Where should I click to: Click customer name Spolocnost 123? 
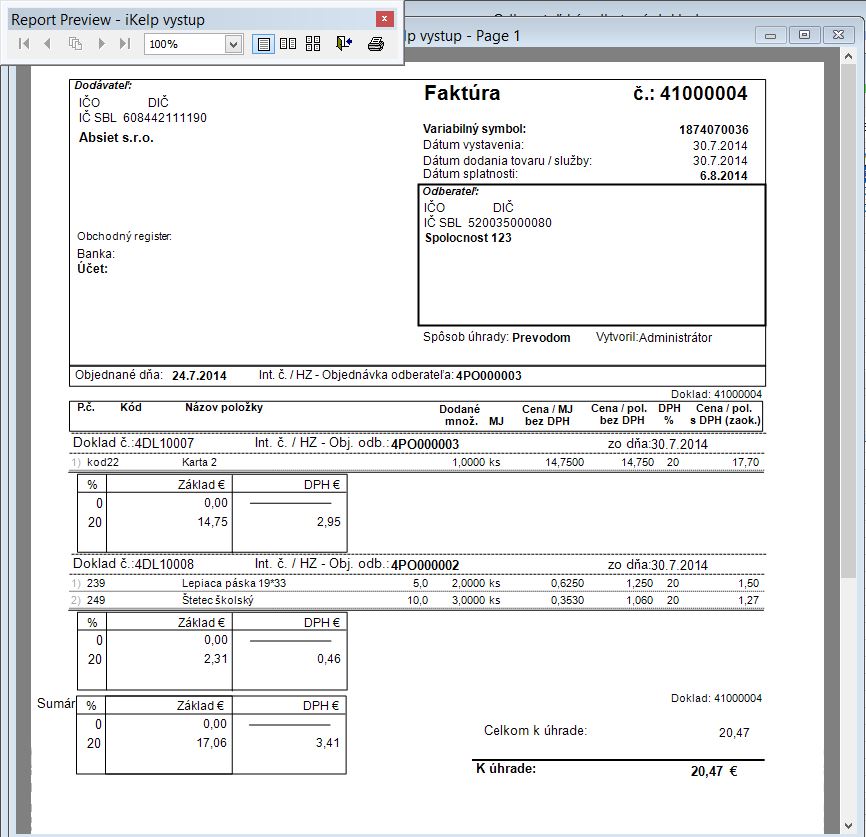468,238
